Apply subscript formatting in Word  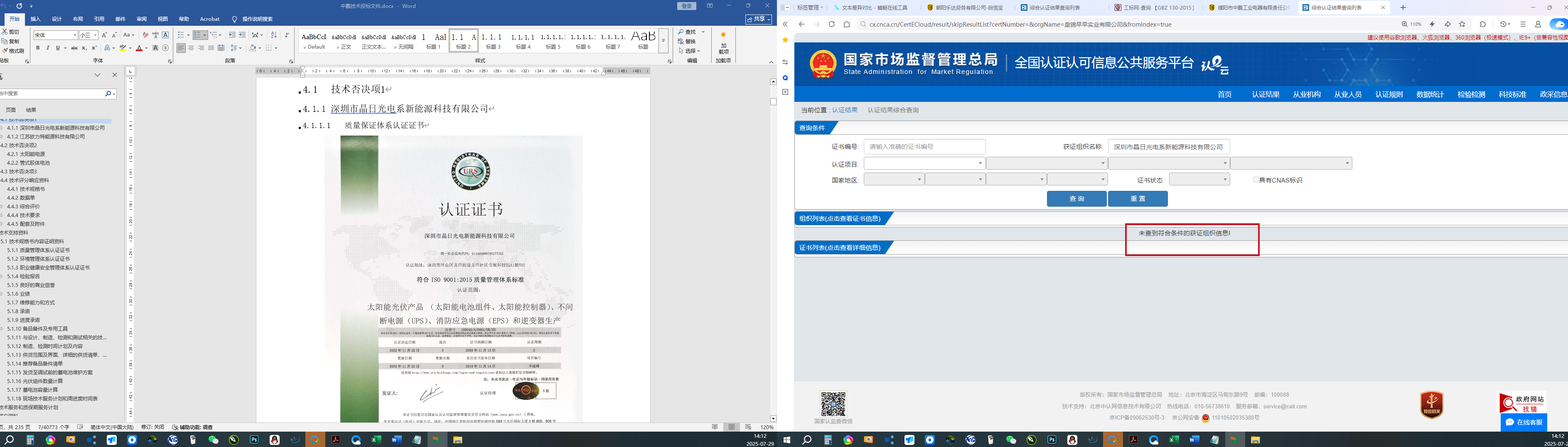84,48
